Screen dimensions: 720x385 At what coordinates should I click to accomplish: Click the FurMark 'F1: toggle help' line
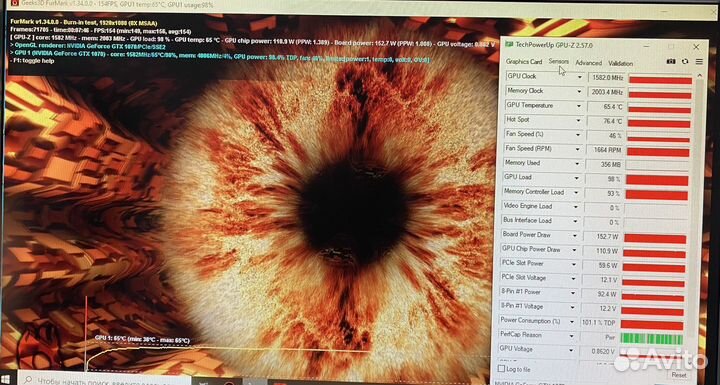coord(32,61)
